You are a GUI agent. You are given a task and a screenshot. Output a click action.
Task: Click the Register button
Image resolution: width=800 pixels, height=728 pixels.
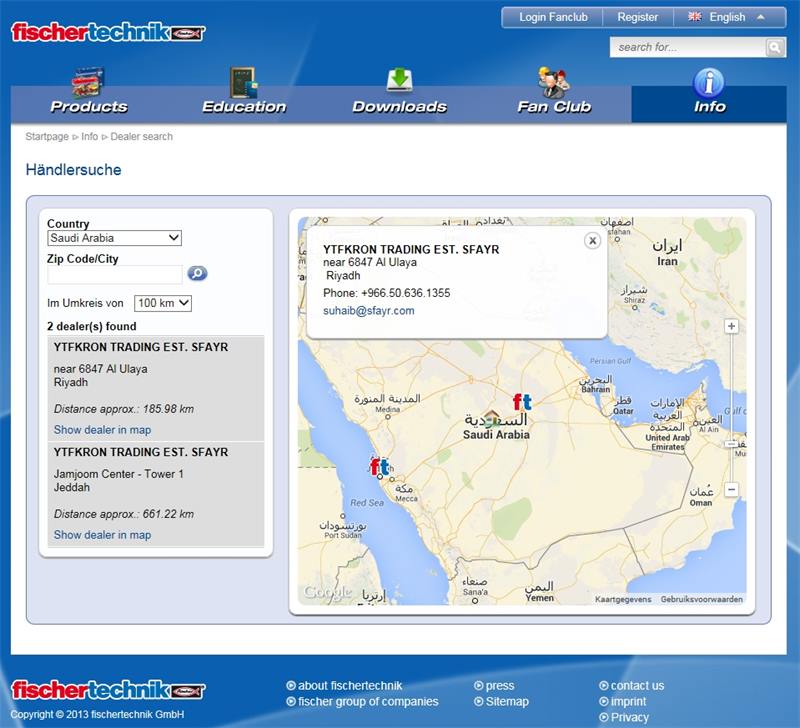tap(638, 17)
